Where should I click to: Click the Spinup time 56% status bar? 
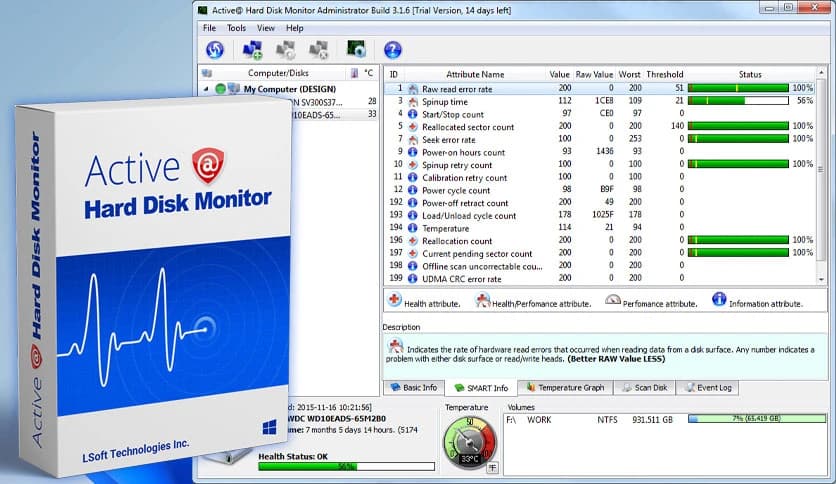(x=738, y=100)
